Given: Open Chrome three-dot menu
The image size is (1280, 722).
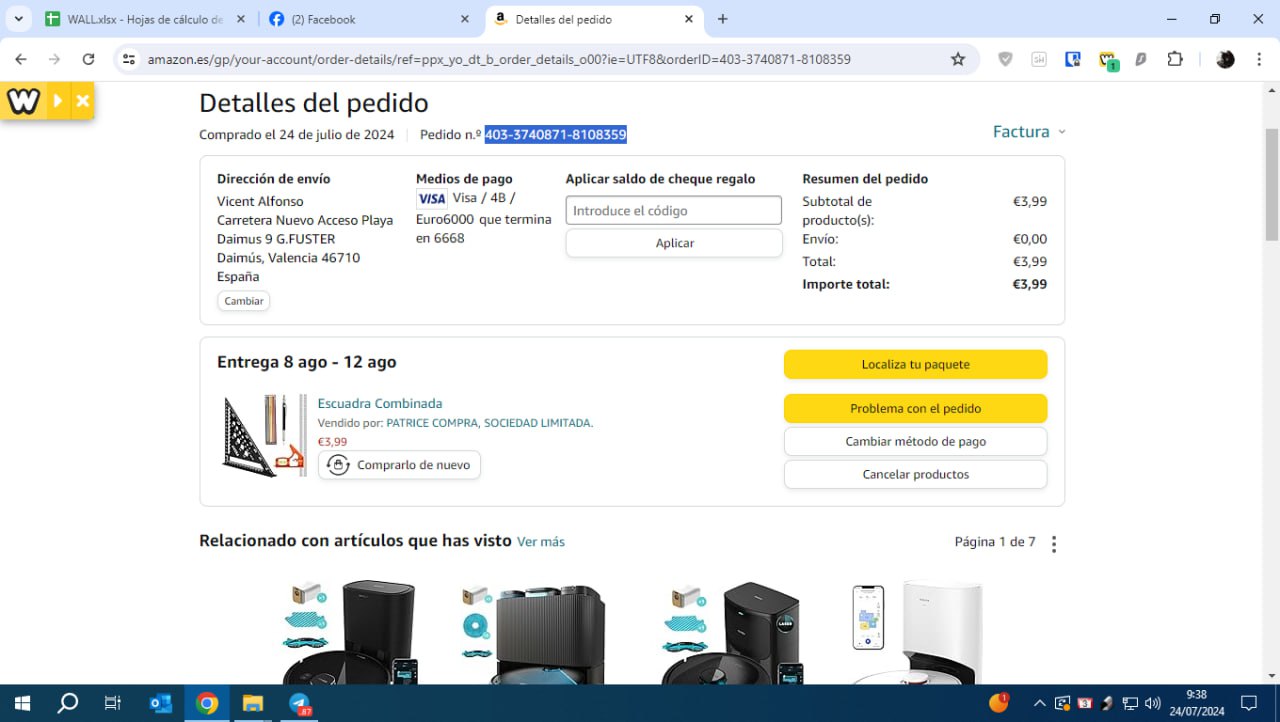Looking at the screenshot, I should coord(1259,59).
